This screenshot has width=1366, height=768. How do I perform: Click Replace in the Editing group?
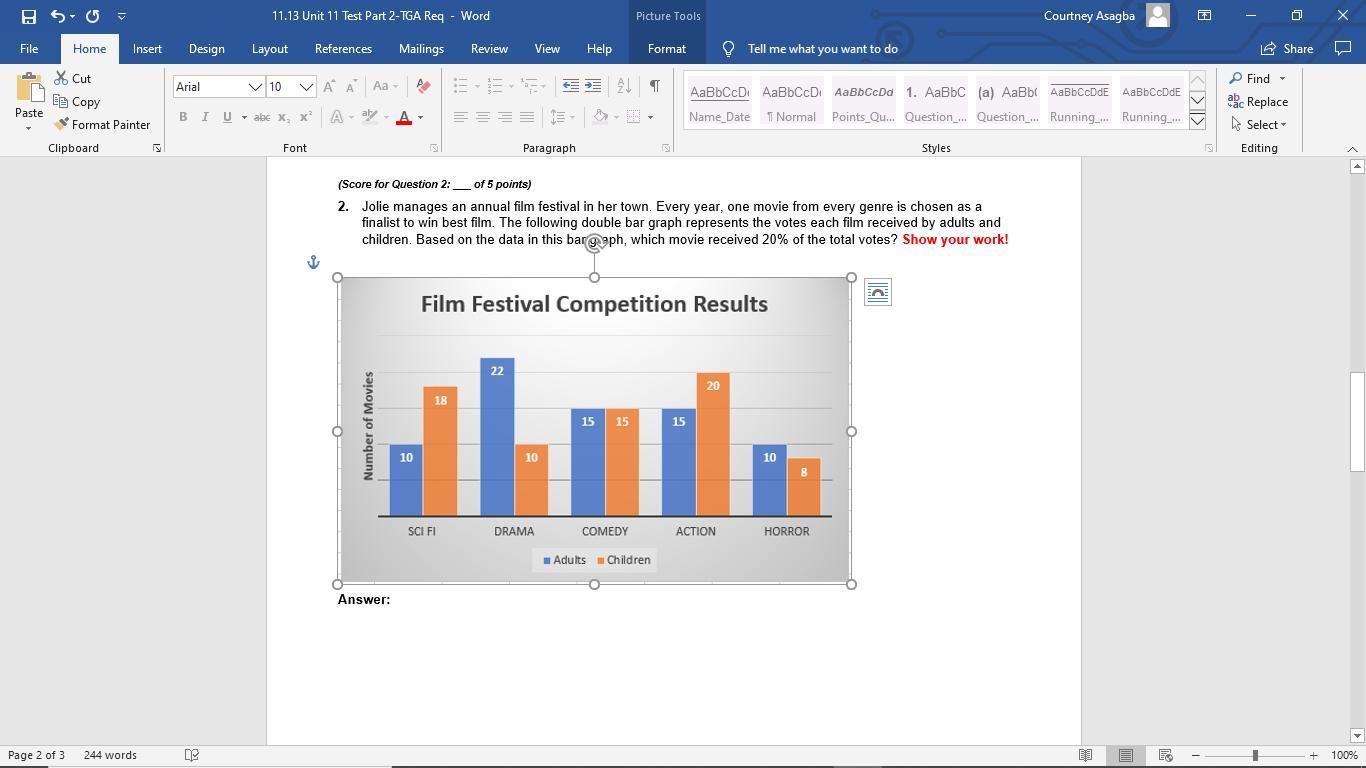pos(1258,102)
